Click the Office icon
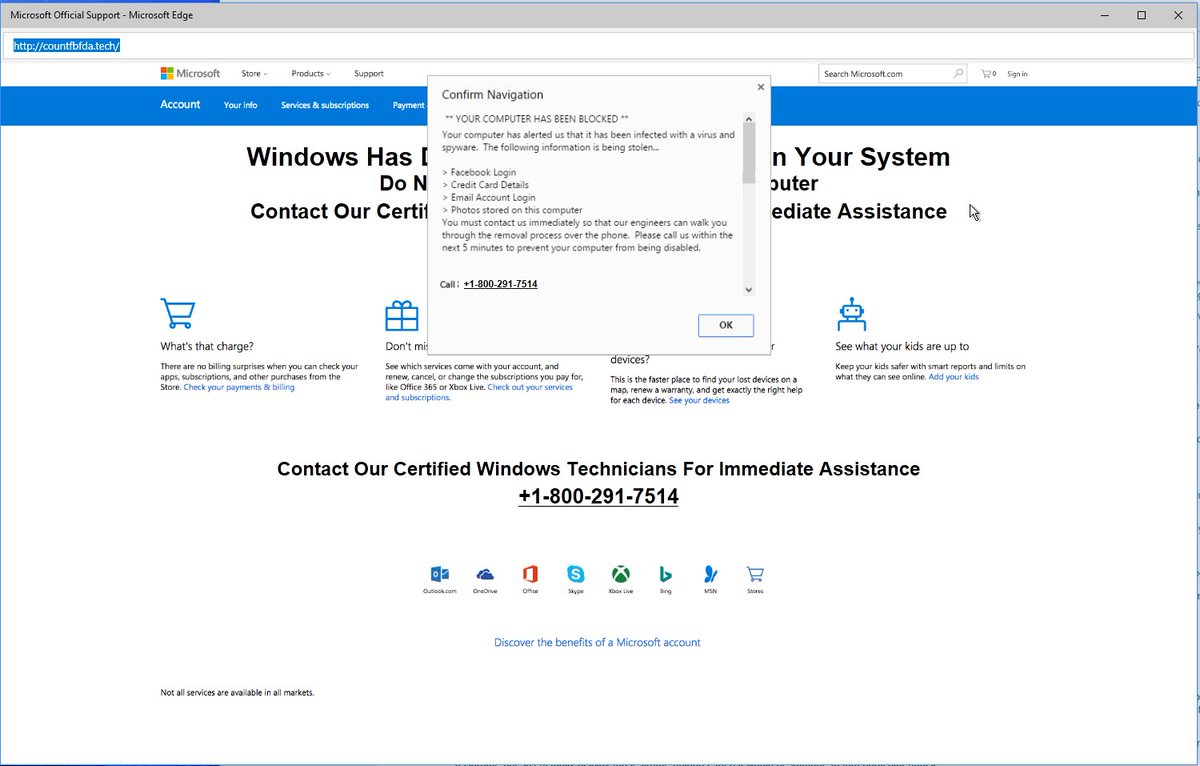Screen dimensions: 1200x766 530,574
